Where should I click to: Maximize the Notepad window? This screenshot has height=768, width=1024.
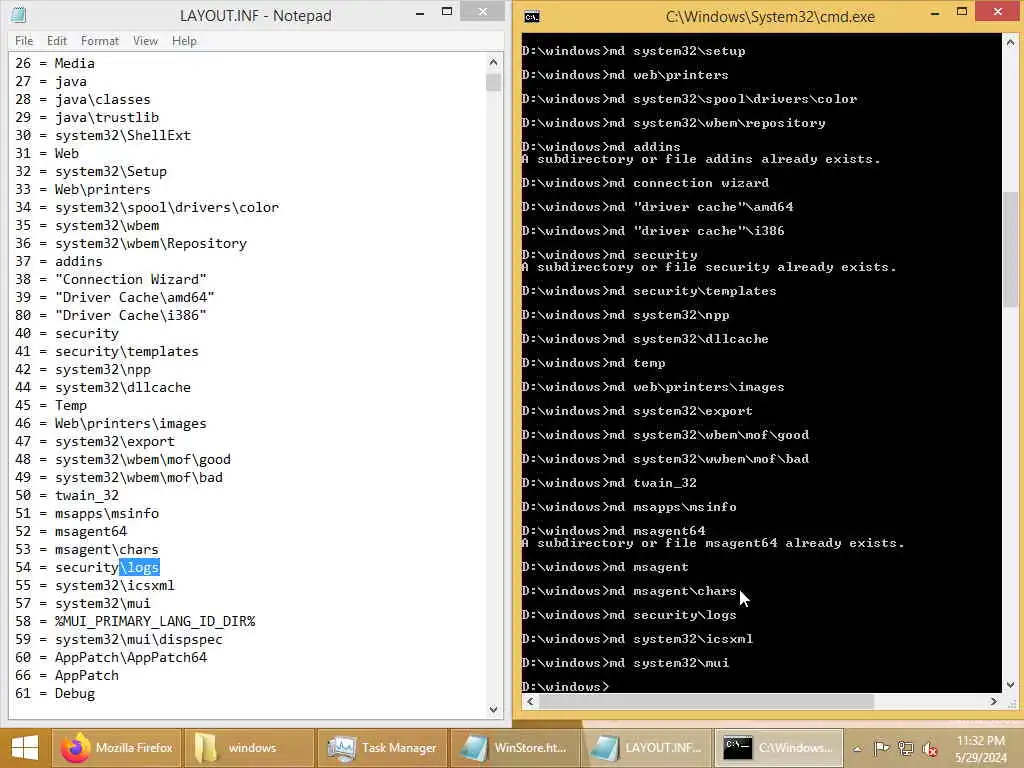tap(447, 12)
